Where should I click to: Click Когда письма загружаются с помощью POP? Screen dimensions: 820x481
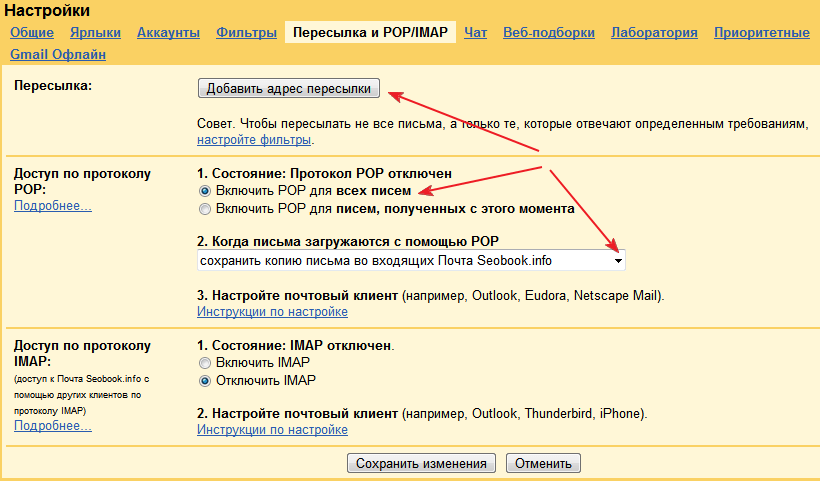(x=348, y=242)
